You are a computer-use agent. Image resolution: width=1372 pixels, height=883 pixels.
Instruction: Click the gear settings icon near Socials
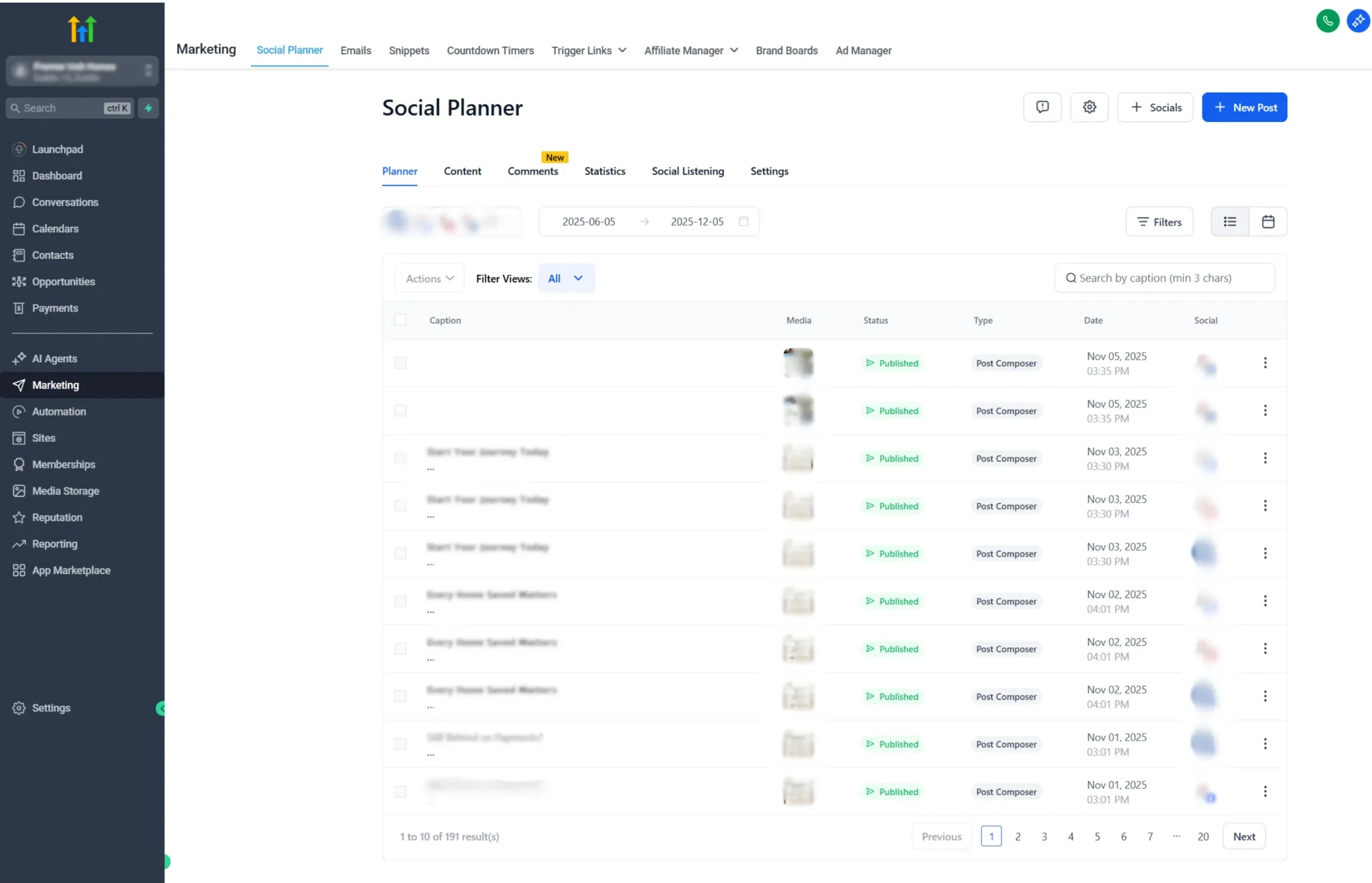1089,107
